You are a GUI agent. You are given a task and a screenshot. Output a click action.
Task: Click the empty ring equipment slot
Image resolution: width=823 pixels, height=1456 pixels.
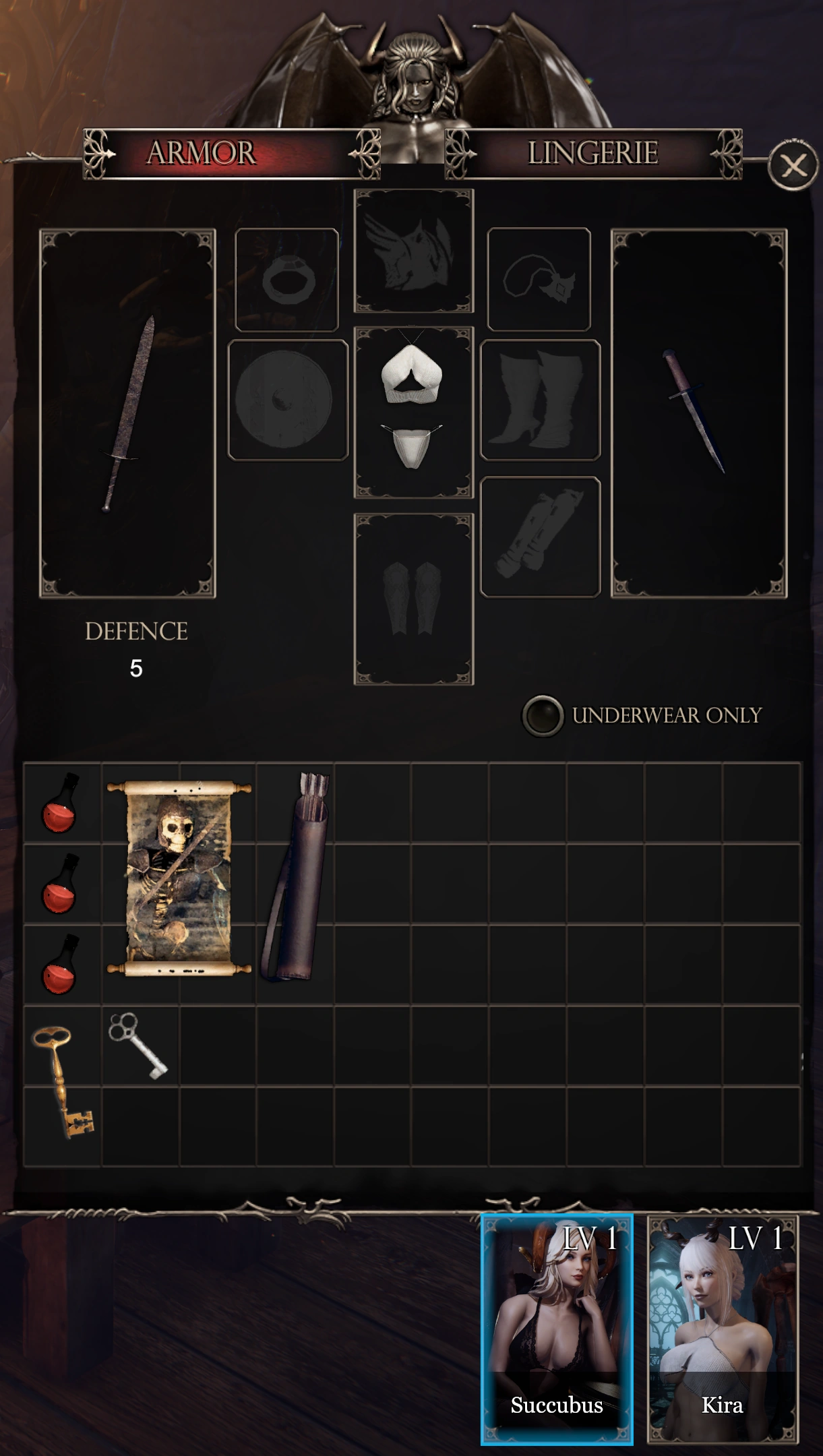287,279
